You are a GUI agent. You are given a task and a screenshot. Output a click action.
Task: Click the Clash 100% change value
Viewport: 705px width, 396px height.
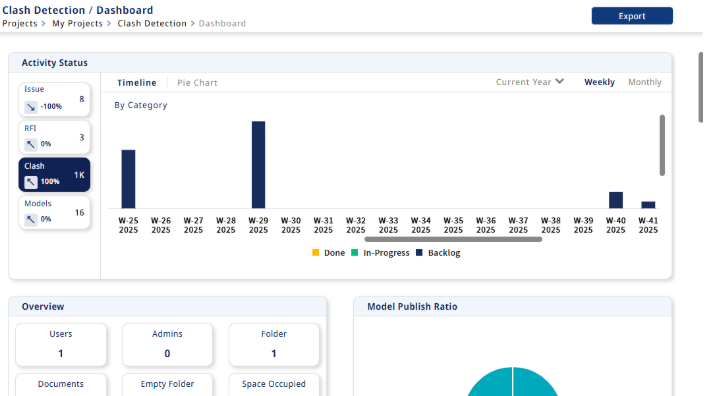pyautogui.click(x=50, y=182)
